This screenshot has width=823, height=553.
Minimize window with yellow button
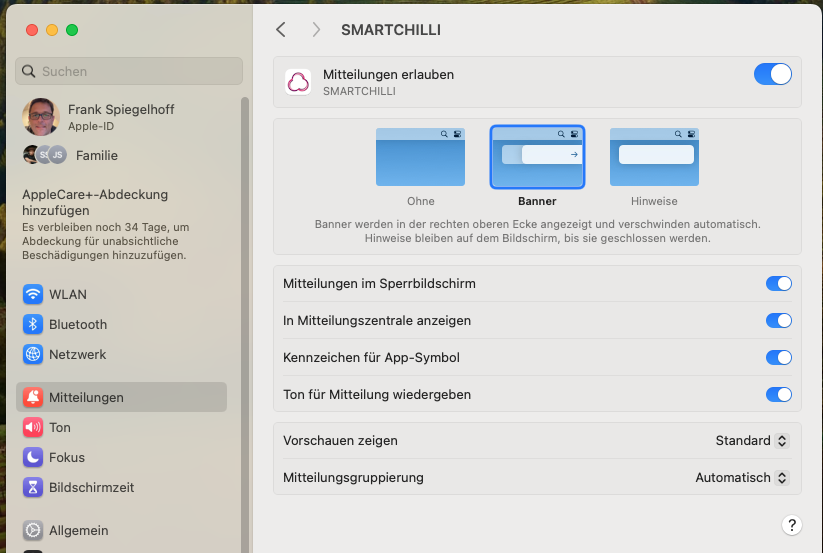[52, 30]
